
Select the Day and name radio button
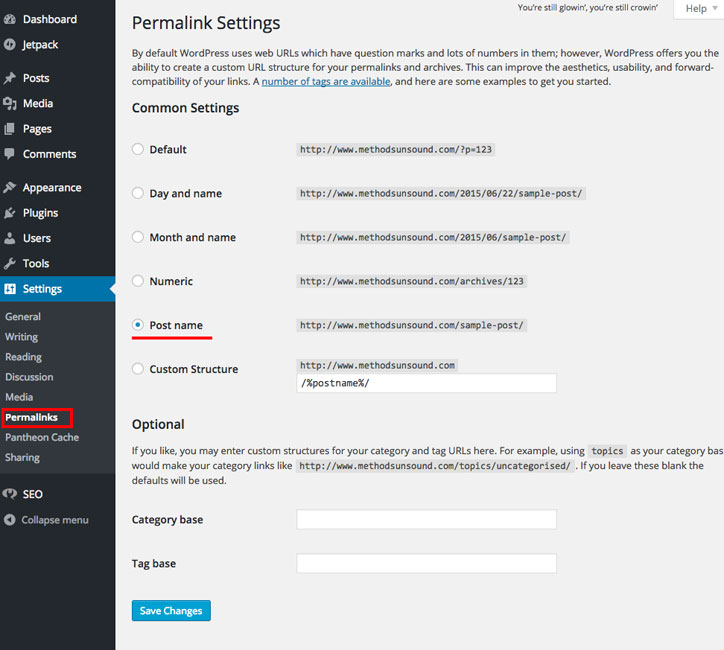pyautogui.click(x=138, y=193)
